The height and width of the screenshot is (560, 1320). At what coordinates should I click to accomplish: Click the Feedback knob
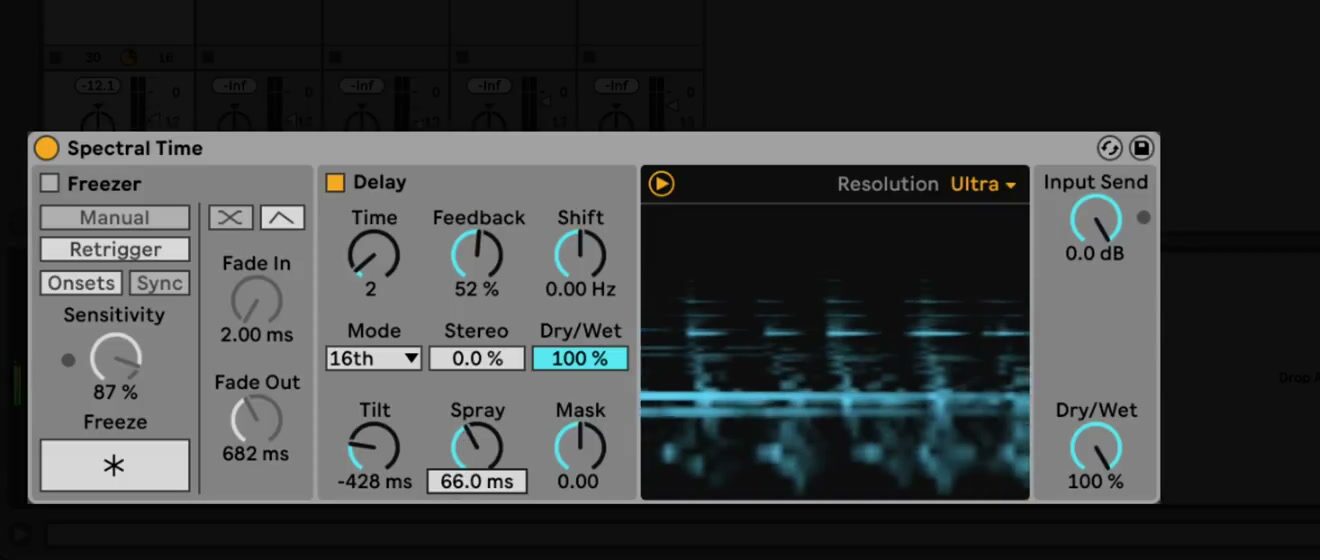coord(477,254)
